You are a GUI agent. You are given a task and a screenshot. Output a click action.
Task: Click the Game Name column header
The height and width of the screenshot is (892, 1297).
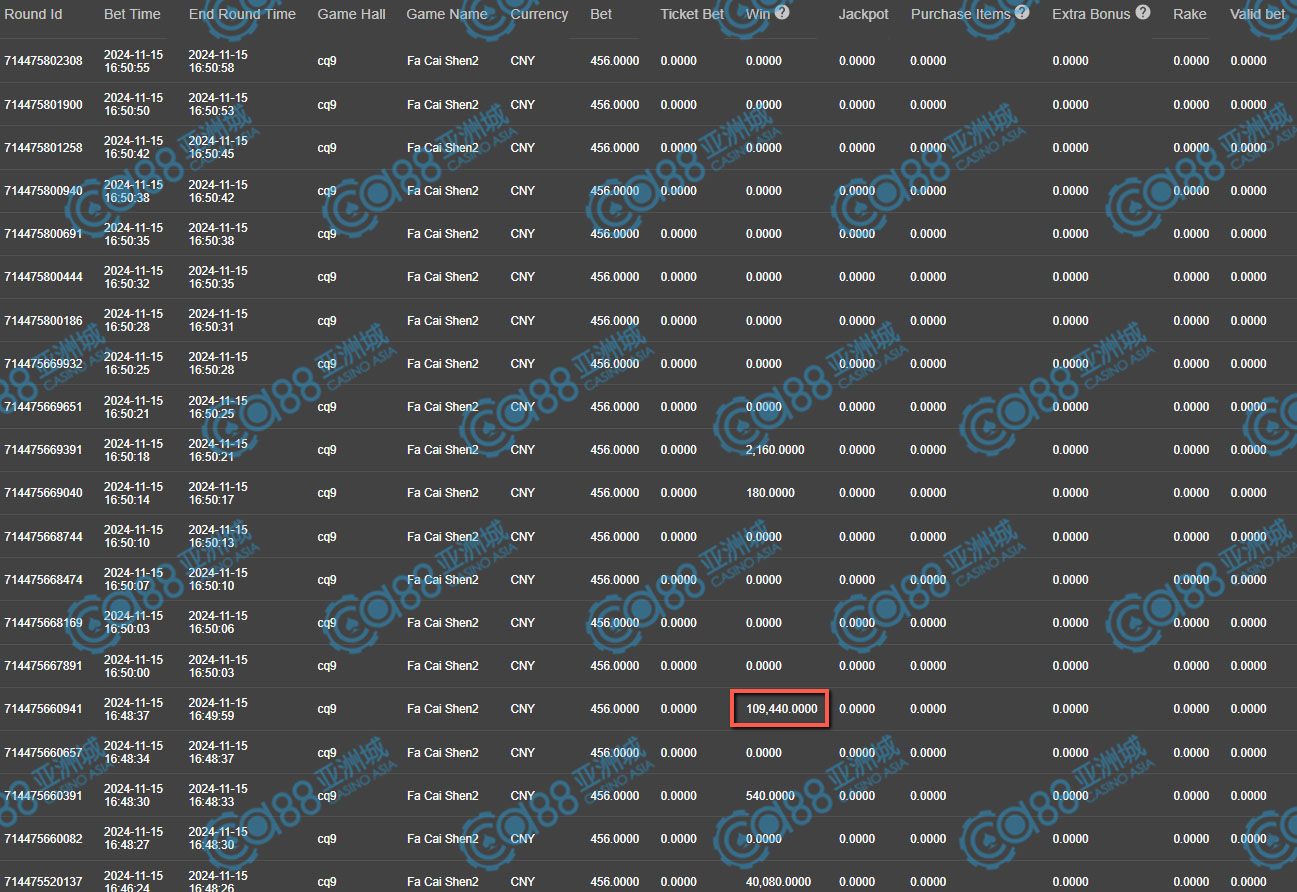[447, 14]
